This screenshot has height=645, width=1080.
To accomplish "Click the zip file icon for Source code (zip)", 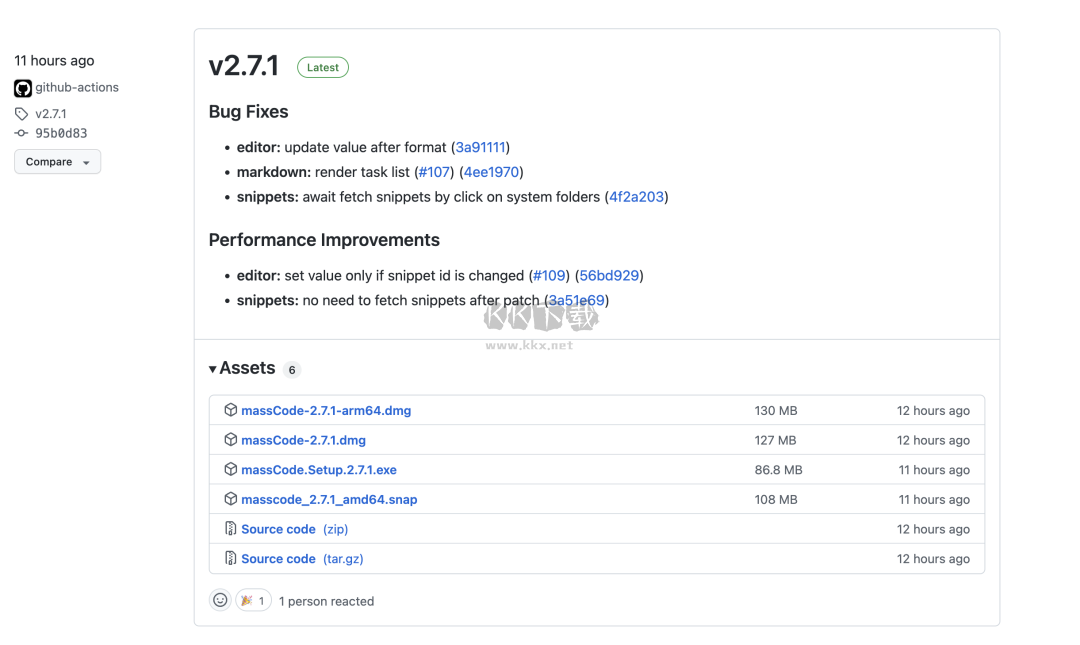I will pos(230,529).
